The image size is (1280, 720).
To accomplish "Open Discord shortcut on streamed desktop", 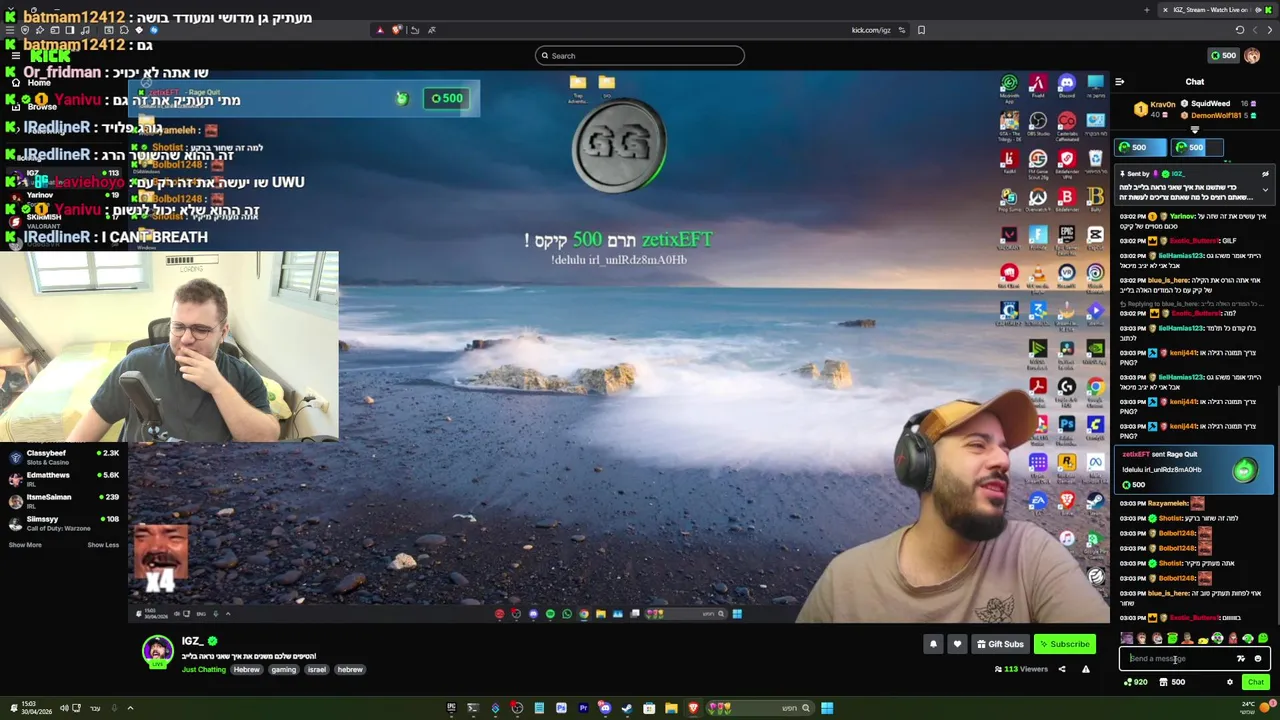I will 1067,83.
